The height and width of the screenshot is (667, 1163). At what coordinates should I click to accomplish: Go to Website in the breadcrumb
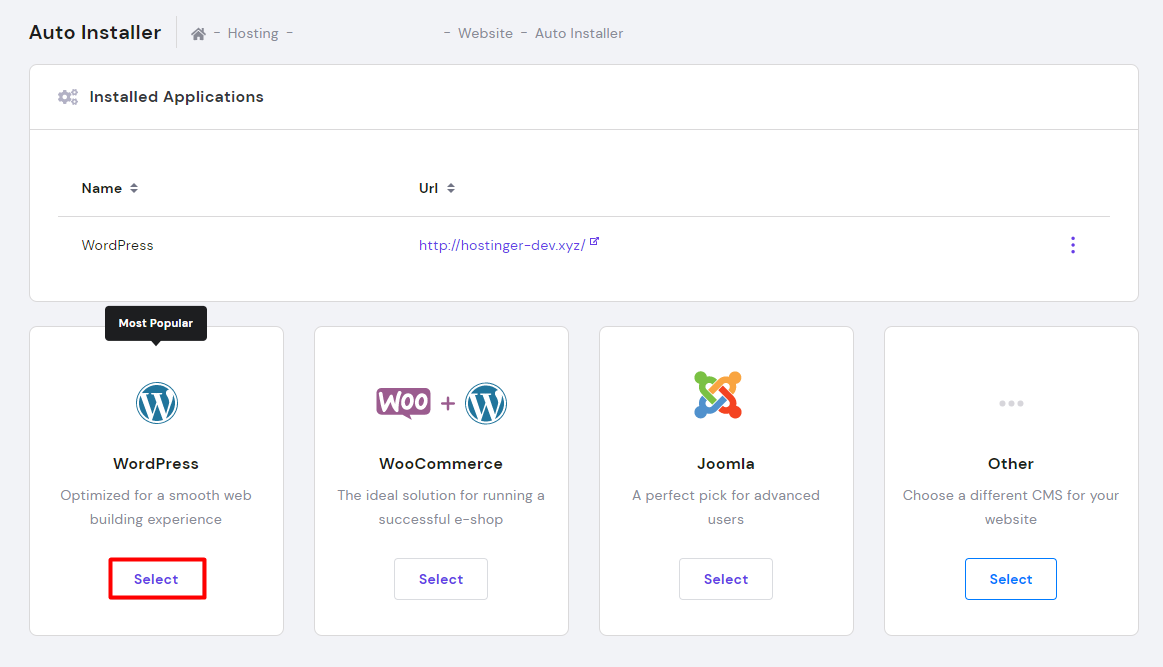(x=485, y=34)
